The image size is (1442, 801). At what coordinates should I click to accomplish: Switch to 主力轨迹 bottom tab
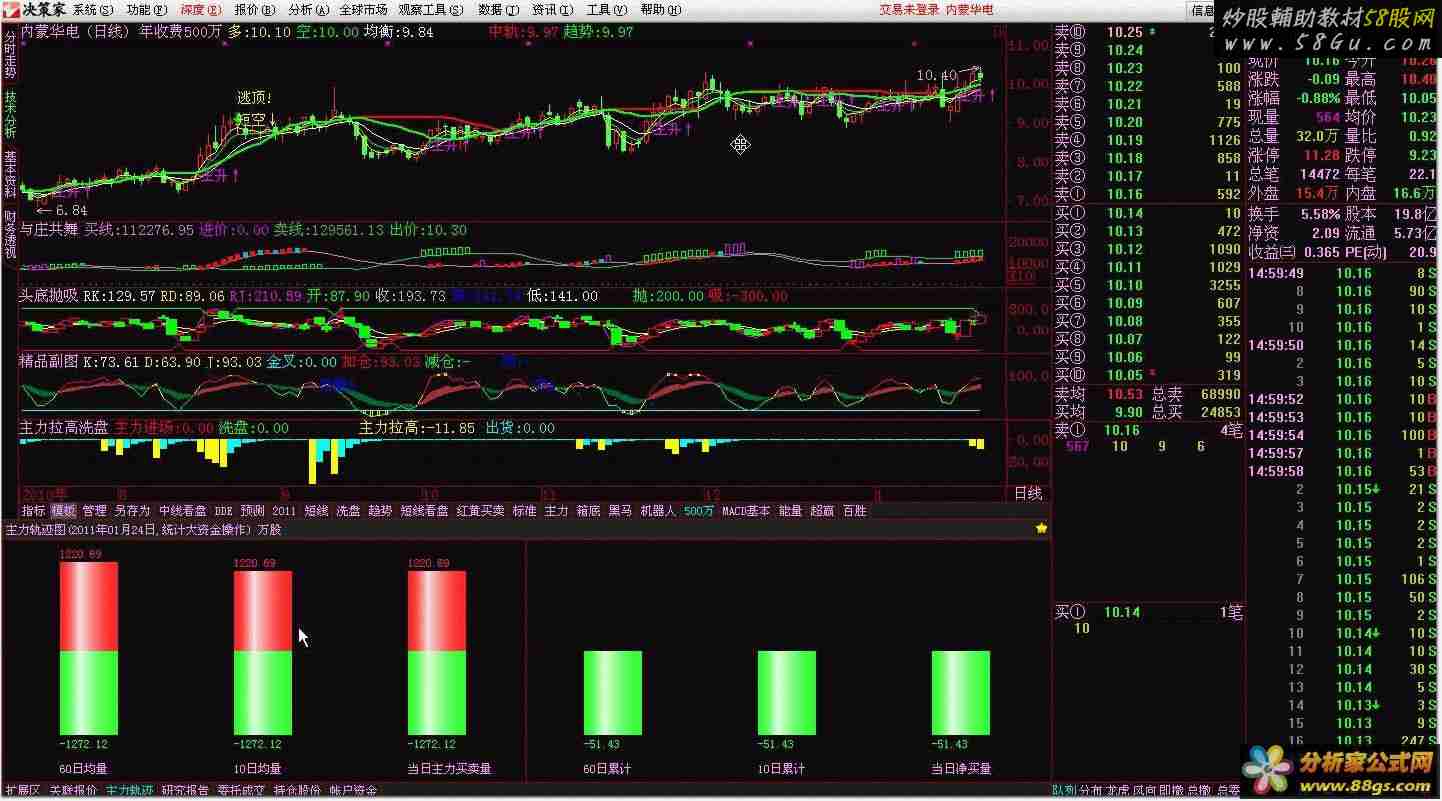coord(129,791)
